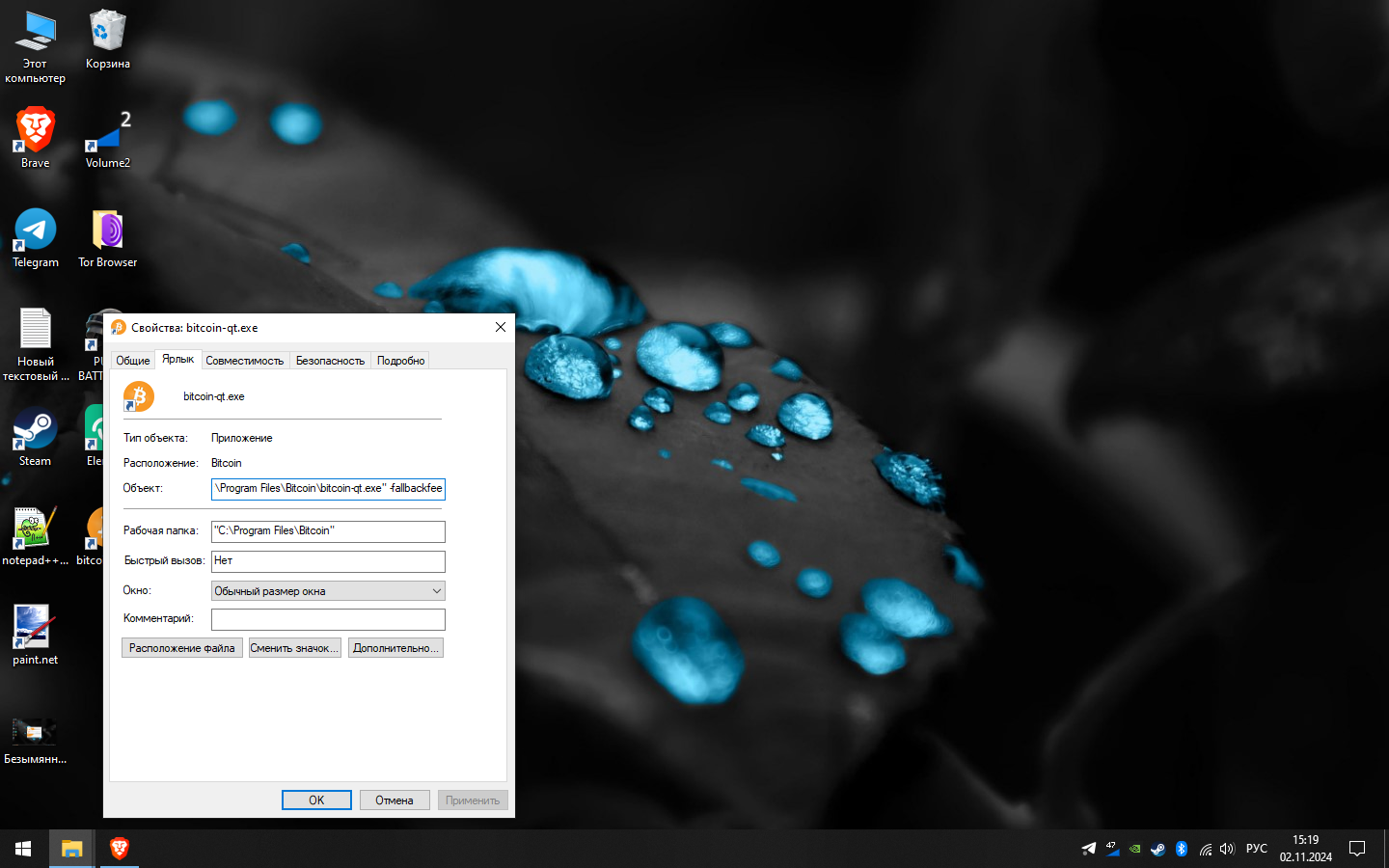Open the Дополнительно advanced options
Screen dimensions: 1389x868
click(x=395, y=648)
